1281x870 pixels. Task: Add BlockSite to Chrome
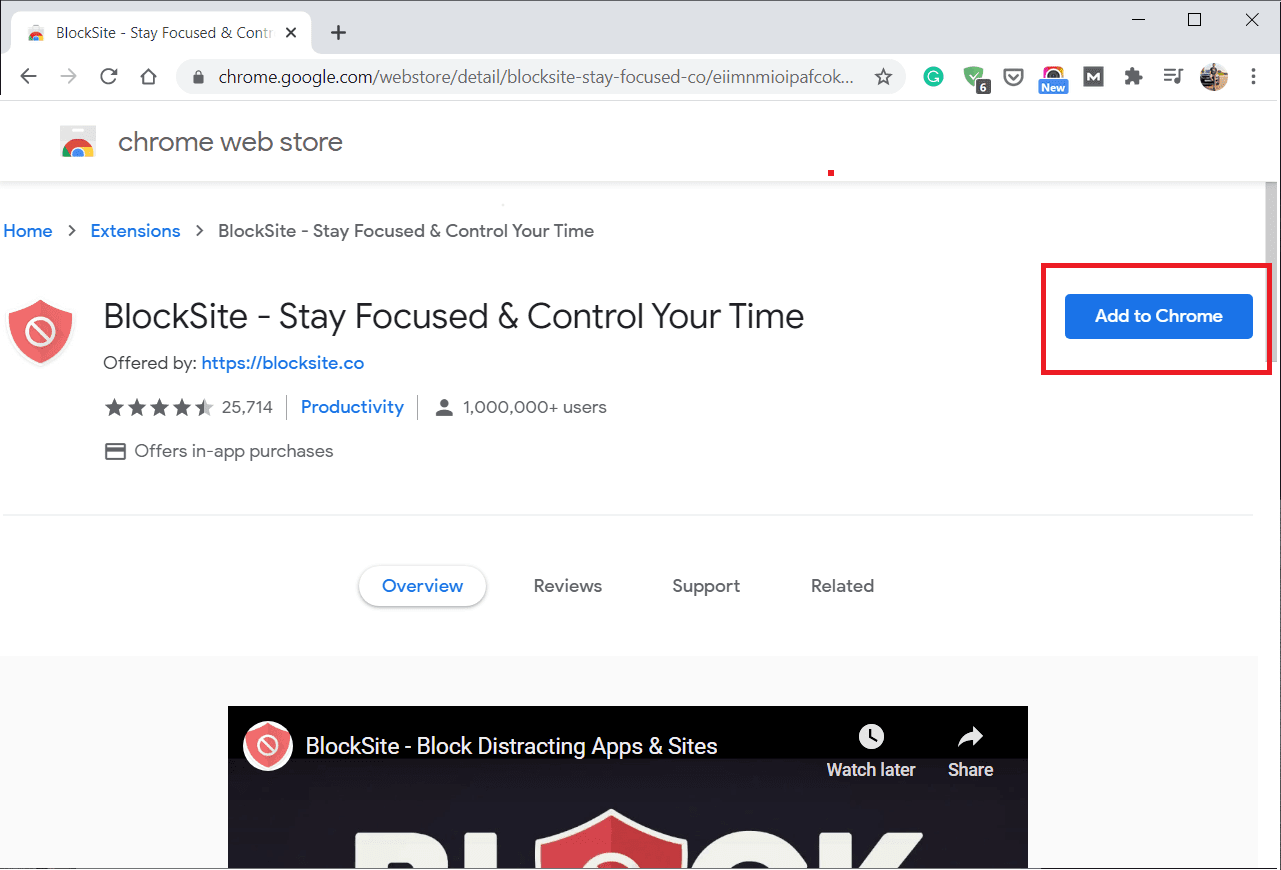pos(1158,316)
